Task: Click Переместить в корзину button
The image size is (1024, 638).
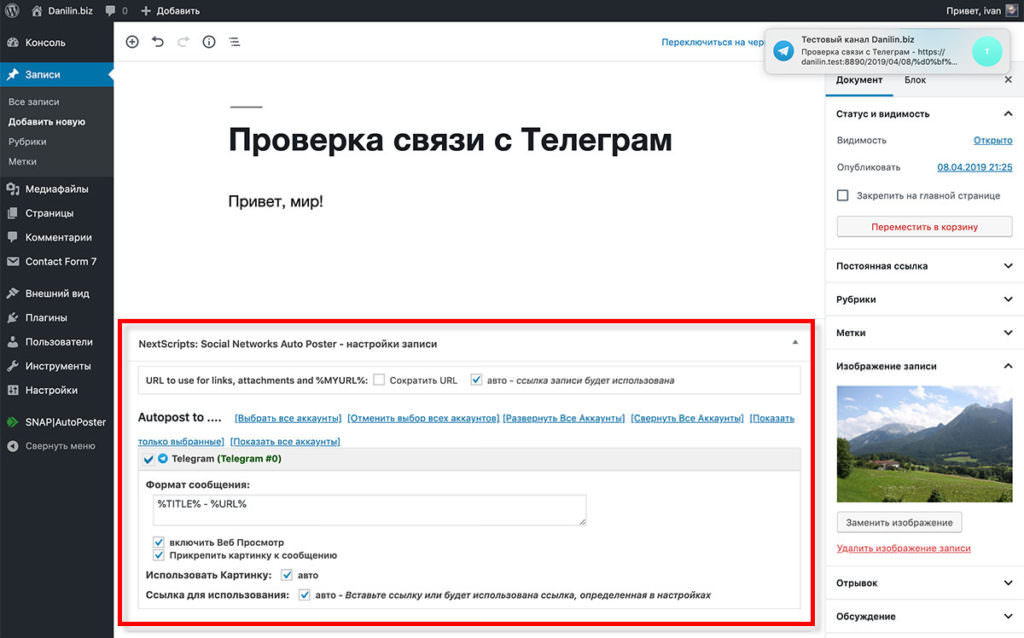Action: coord(924,227)
